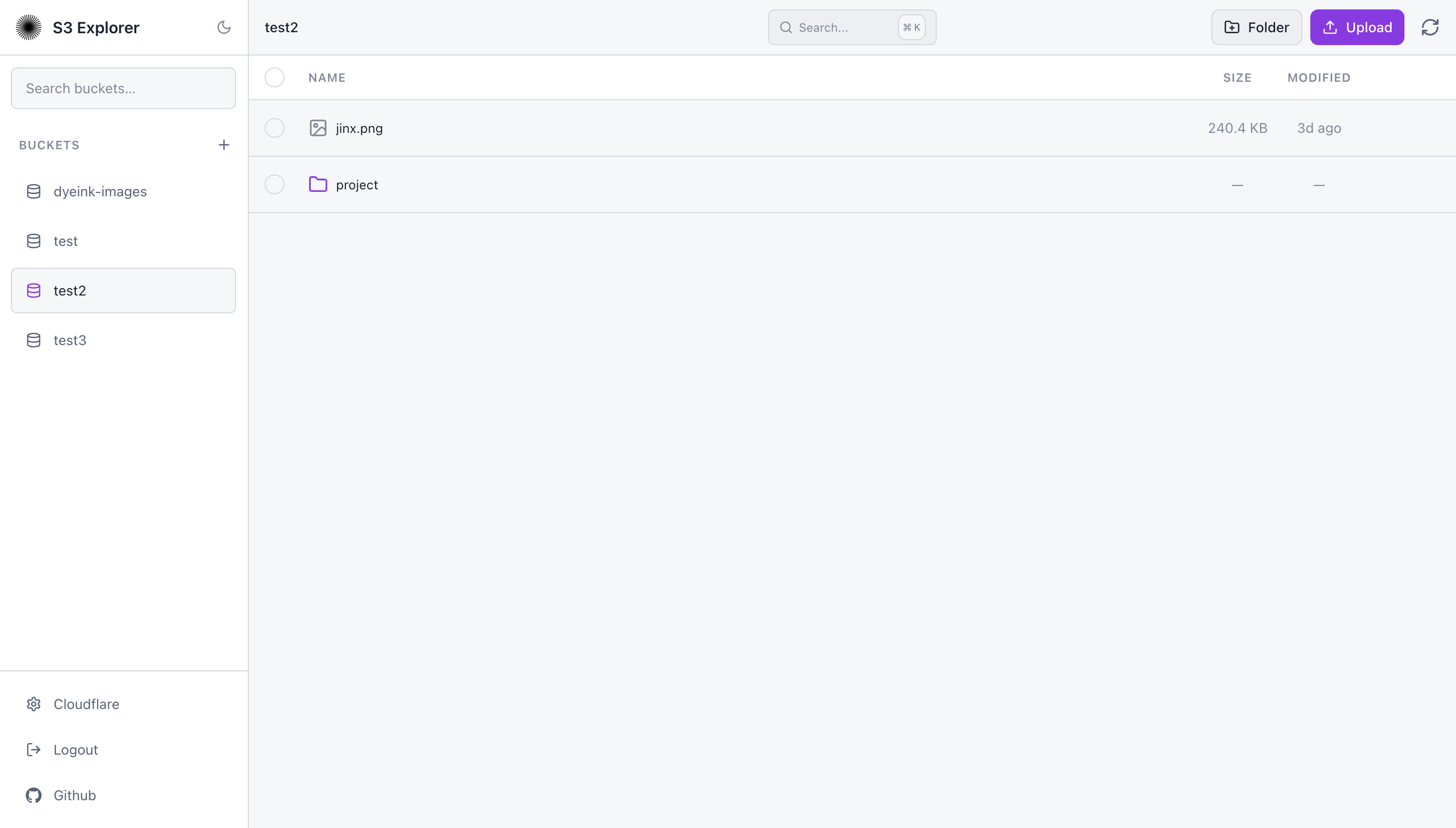Switch to the test3 bucket

[x=70, y=340]
